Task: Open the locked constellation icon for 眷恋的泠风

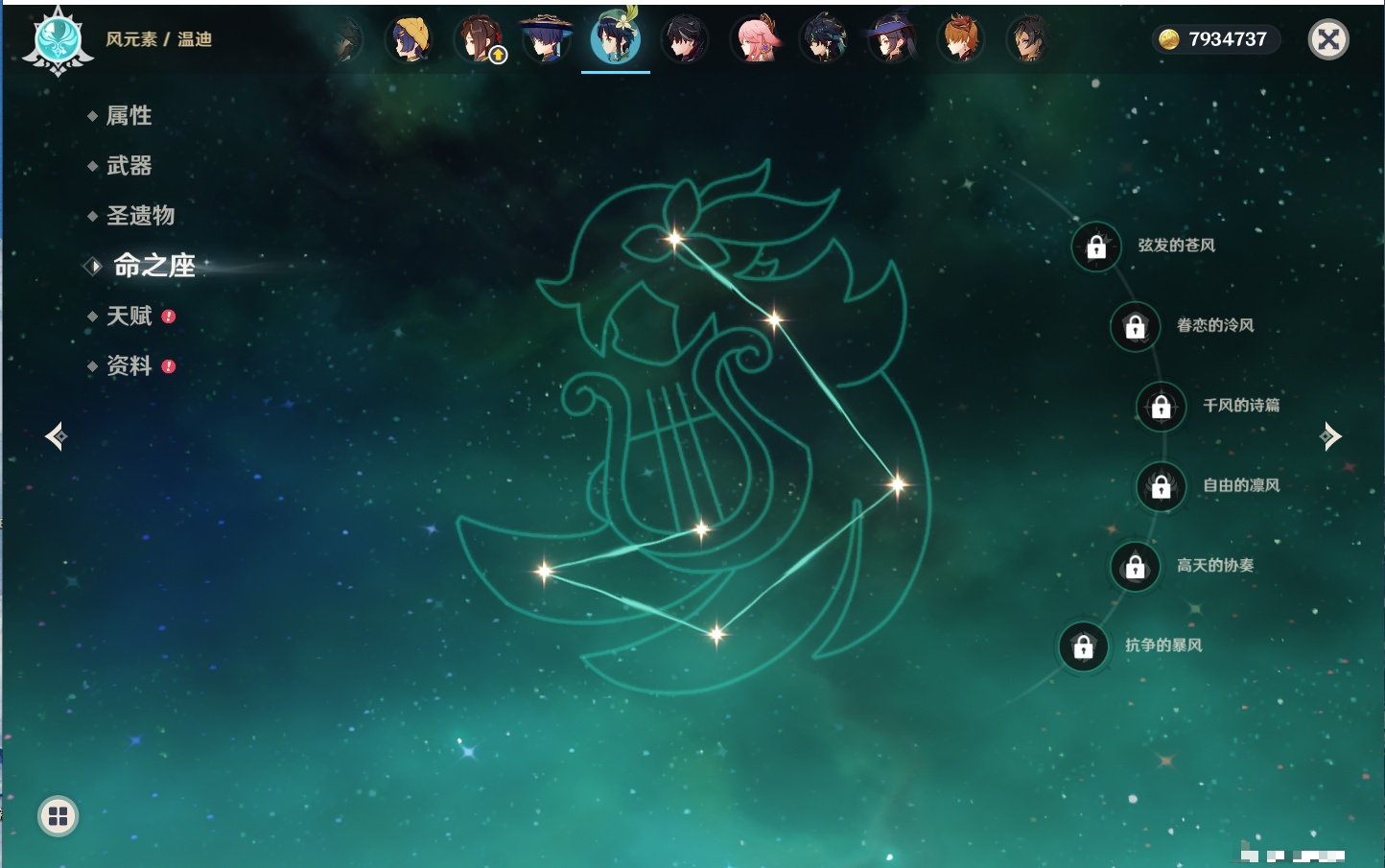Action: click(1135, 327)
